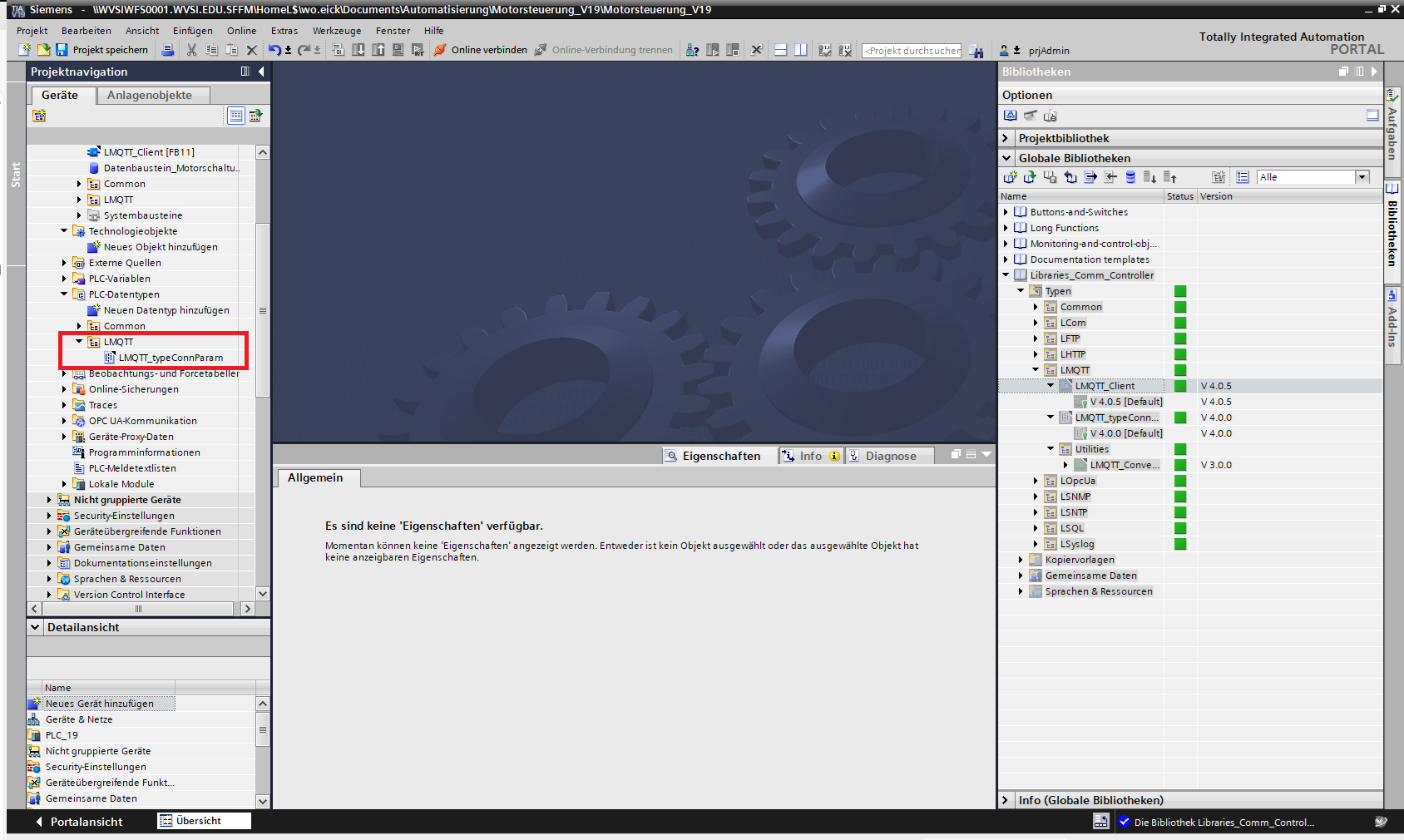
Task: Open the Bearbeiten menu
Action: (86, 31)
